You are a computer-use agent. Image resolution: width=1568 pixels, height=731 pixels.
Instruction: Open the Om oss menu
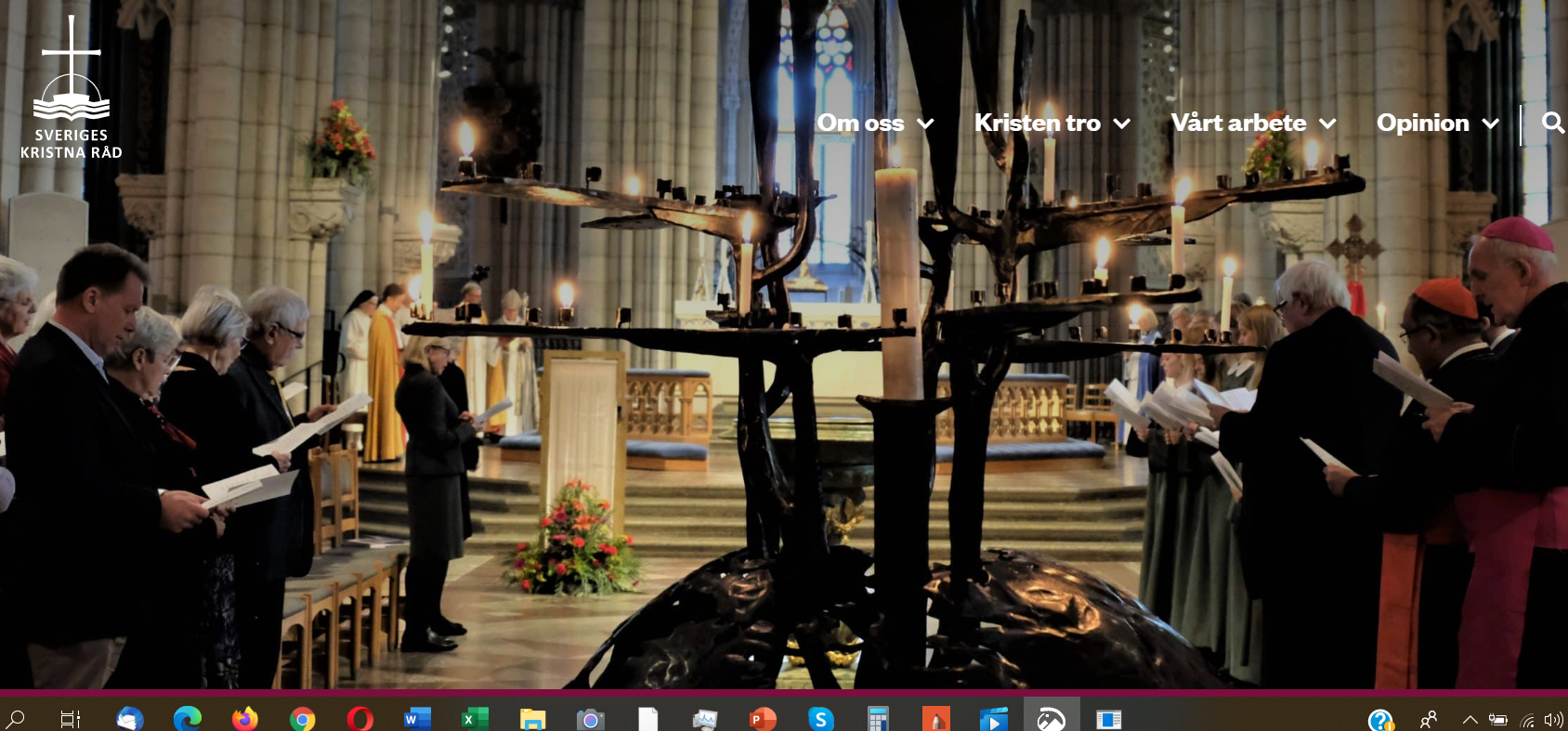tap(860, 123)
